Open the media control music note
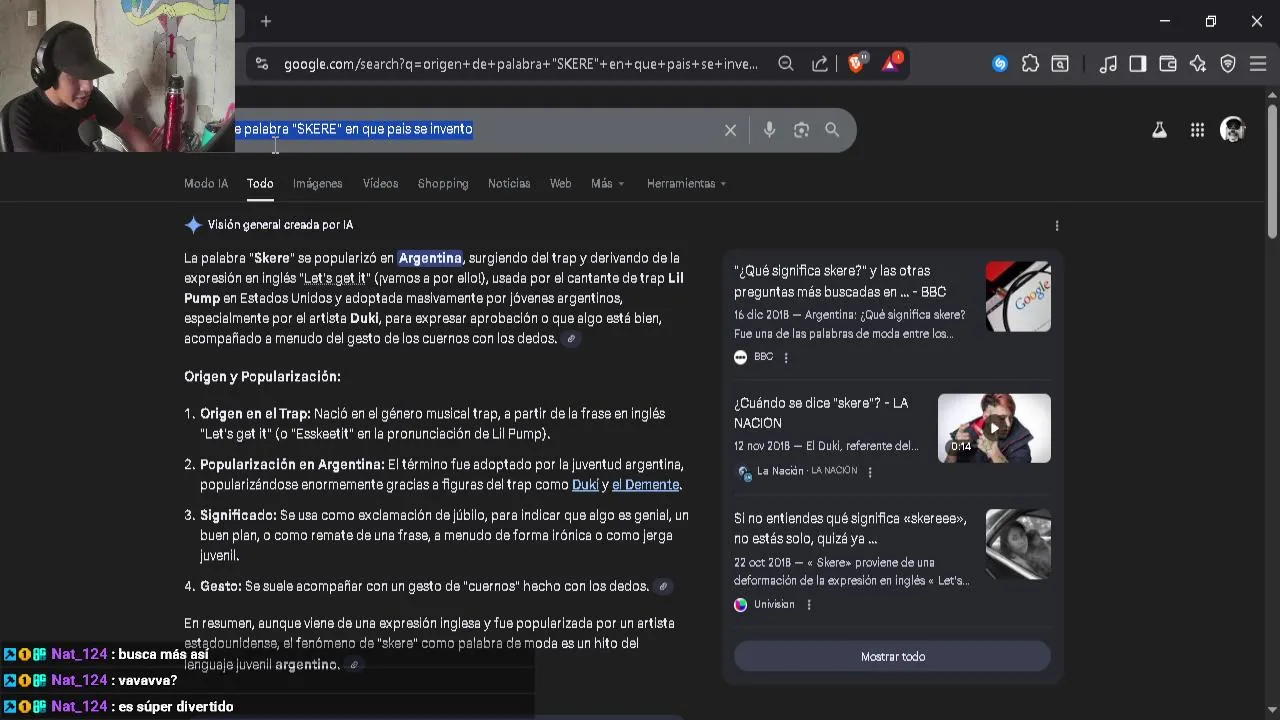 (1108, 64)
